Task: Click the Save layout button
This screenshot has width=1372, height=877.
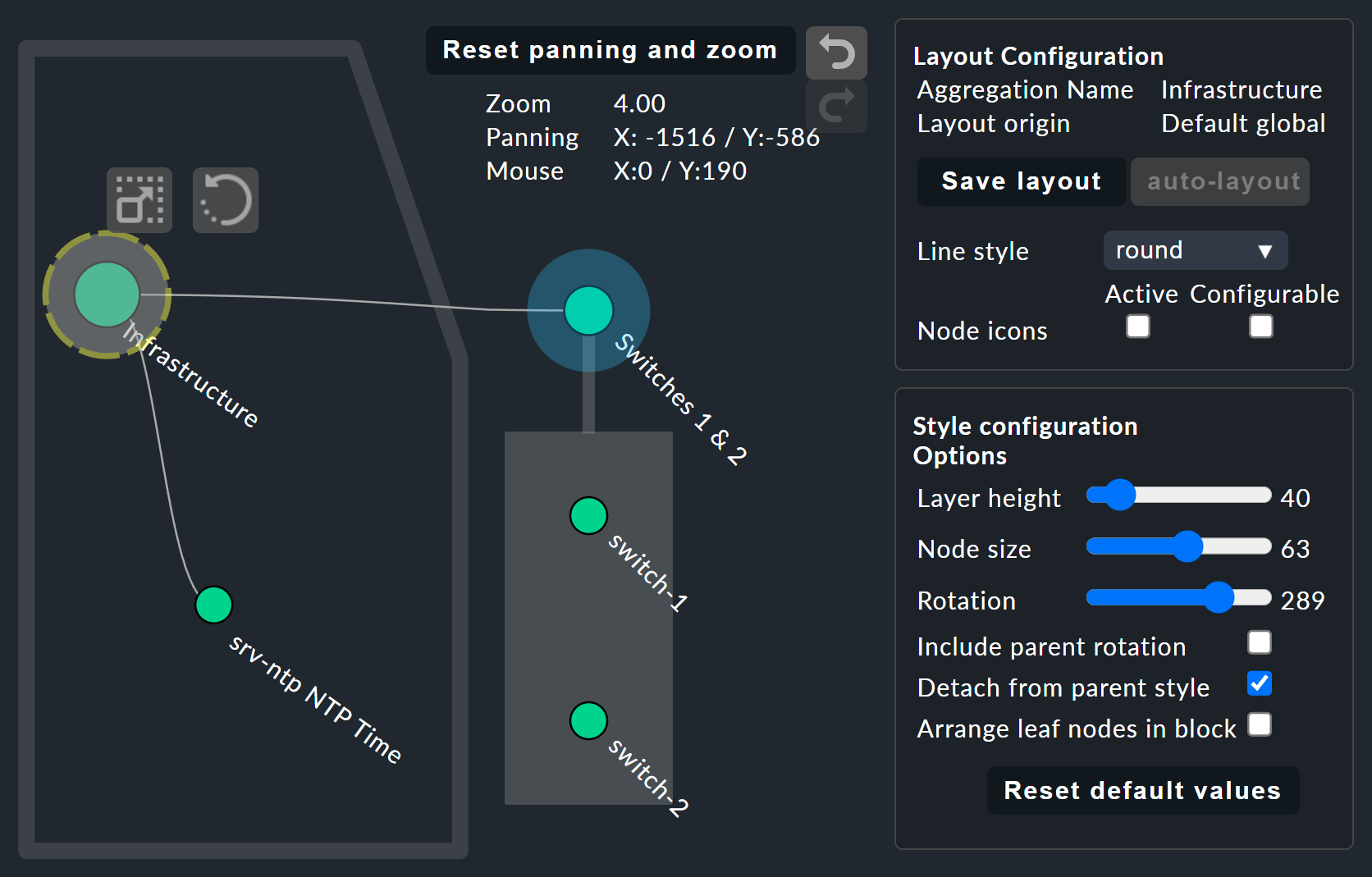Action: [x=1021, y=181]
